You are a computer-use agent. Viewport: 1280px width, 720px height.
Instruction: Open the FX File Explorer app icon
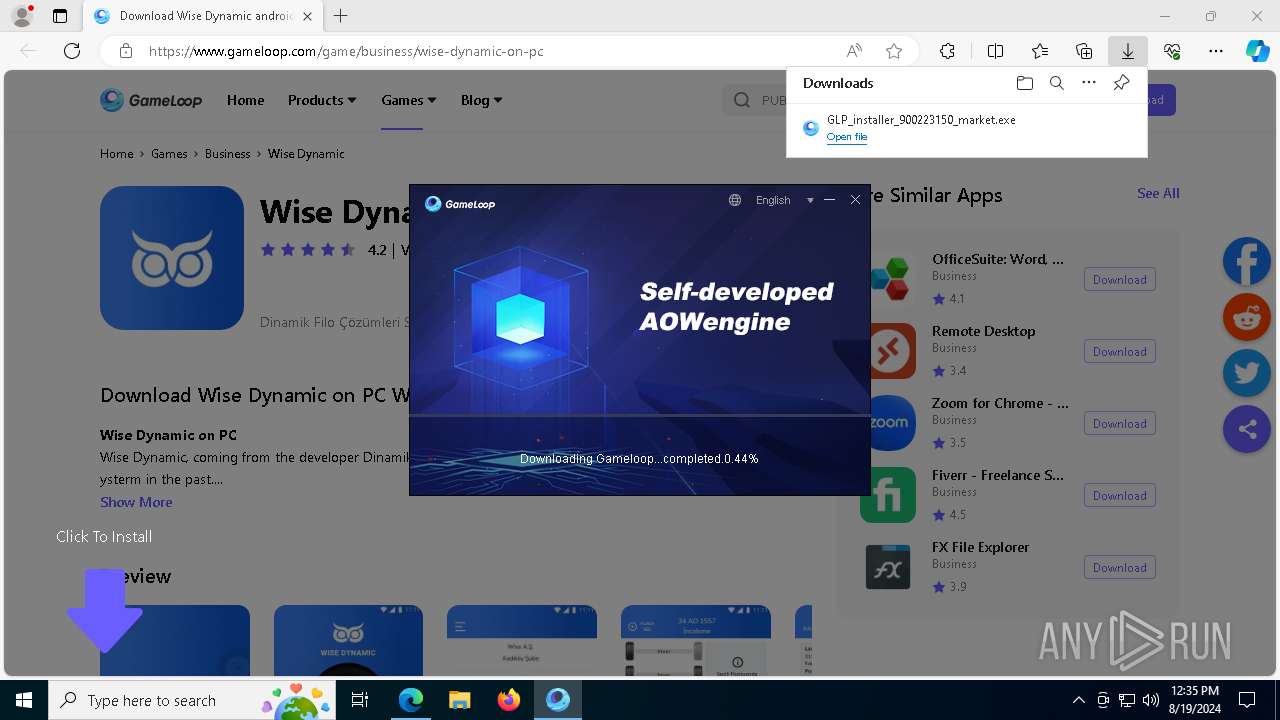click(x=888, y=567)
